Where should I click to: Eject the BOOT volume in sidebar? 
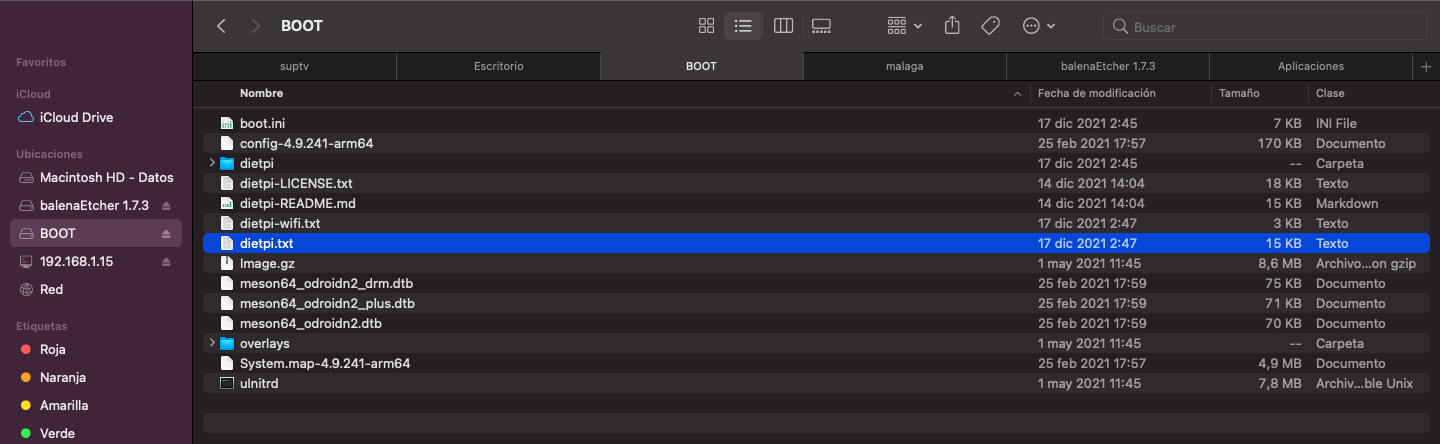(x=166, y=234)
